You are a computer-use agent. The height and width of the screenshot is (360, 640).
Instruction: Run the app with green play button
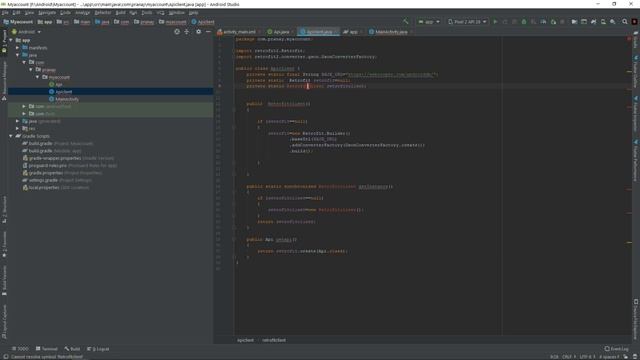click(495, 22)
